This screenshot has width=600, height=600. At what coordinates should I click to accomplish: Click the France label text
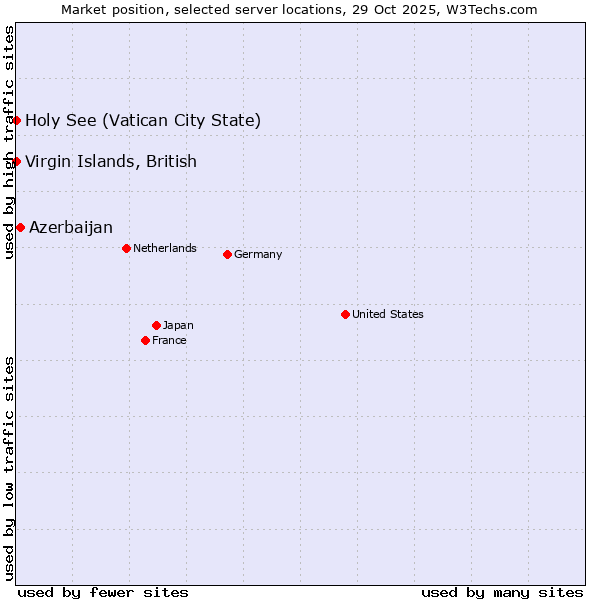click(169, 340)
